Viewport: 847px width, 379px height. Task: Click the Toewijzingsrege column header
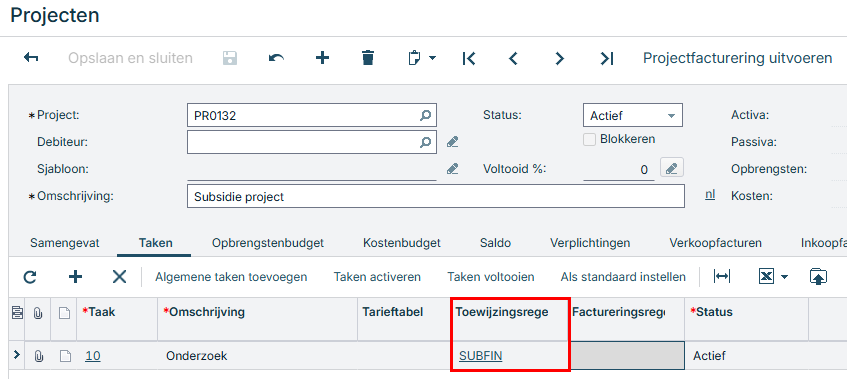(x=510, y=319)
